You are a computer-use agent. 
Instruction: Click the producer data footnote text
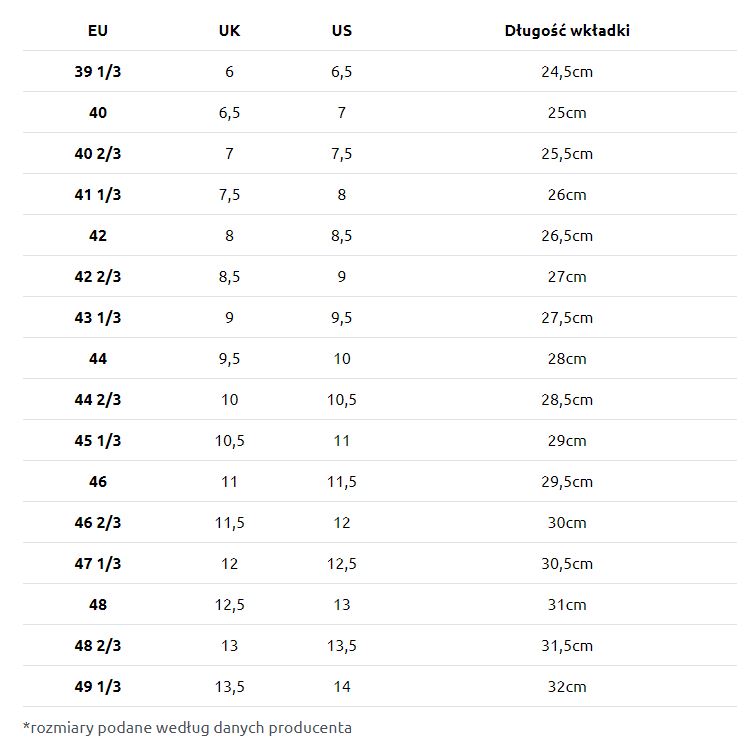(x=187, y=727)
